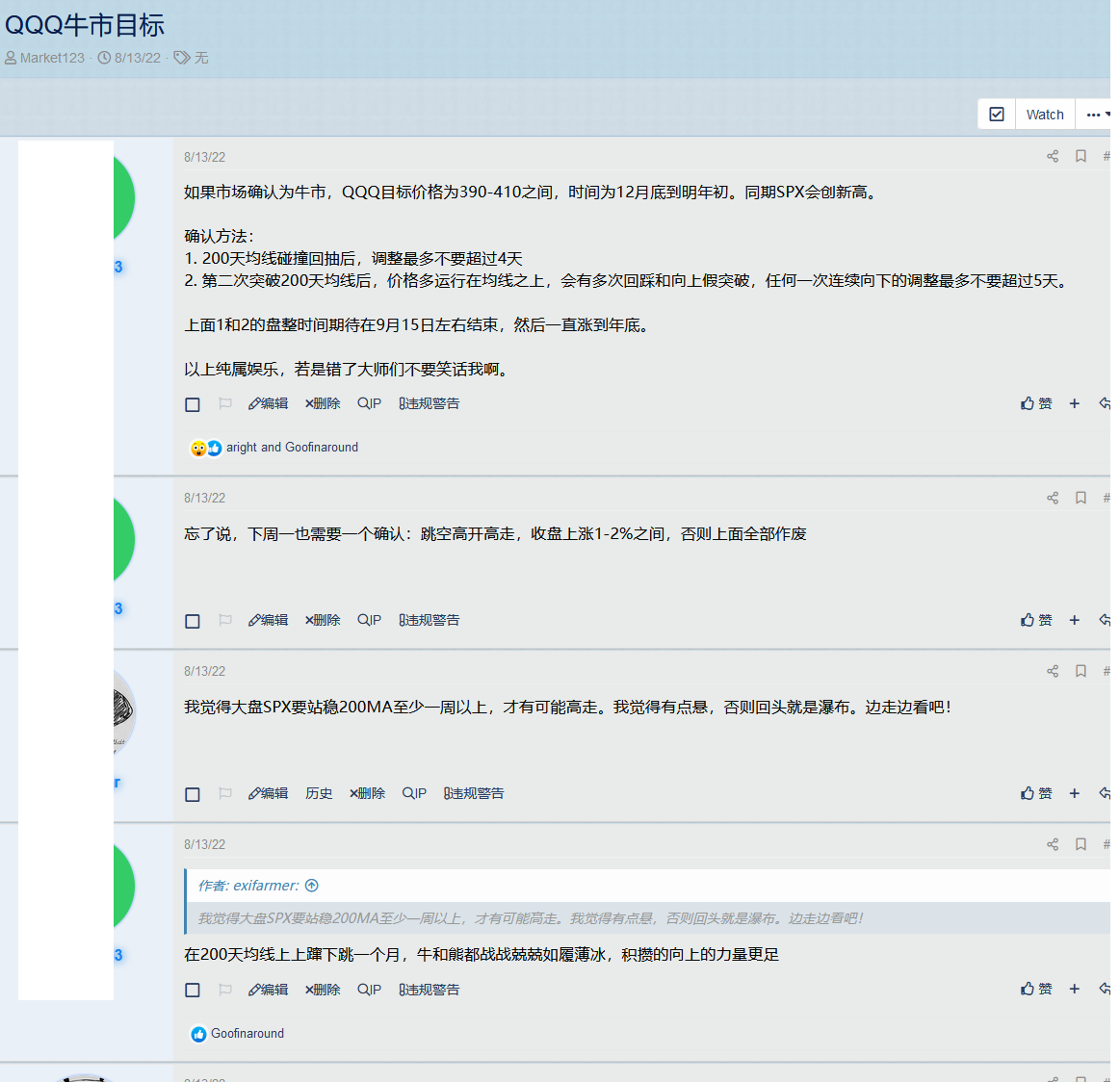This screenshot has height=1082, width=1120.
Task: Multi-quote plus on the 忘了说 post
Action: coord(1074,620)
